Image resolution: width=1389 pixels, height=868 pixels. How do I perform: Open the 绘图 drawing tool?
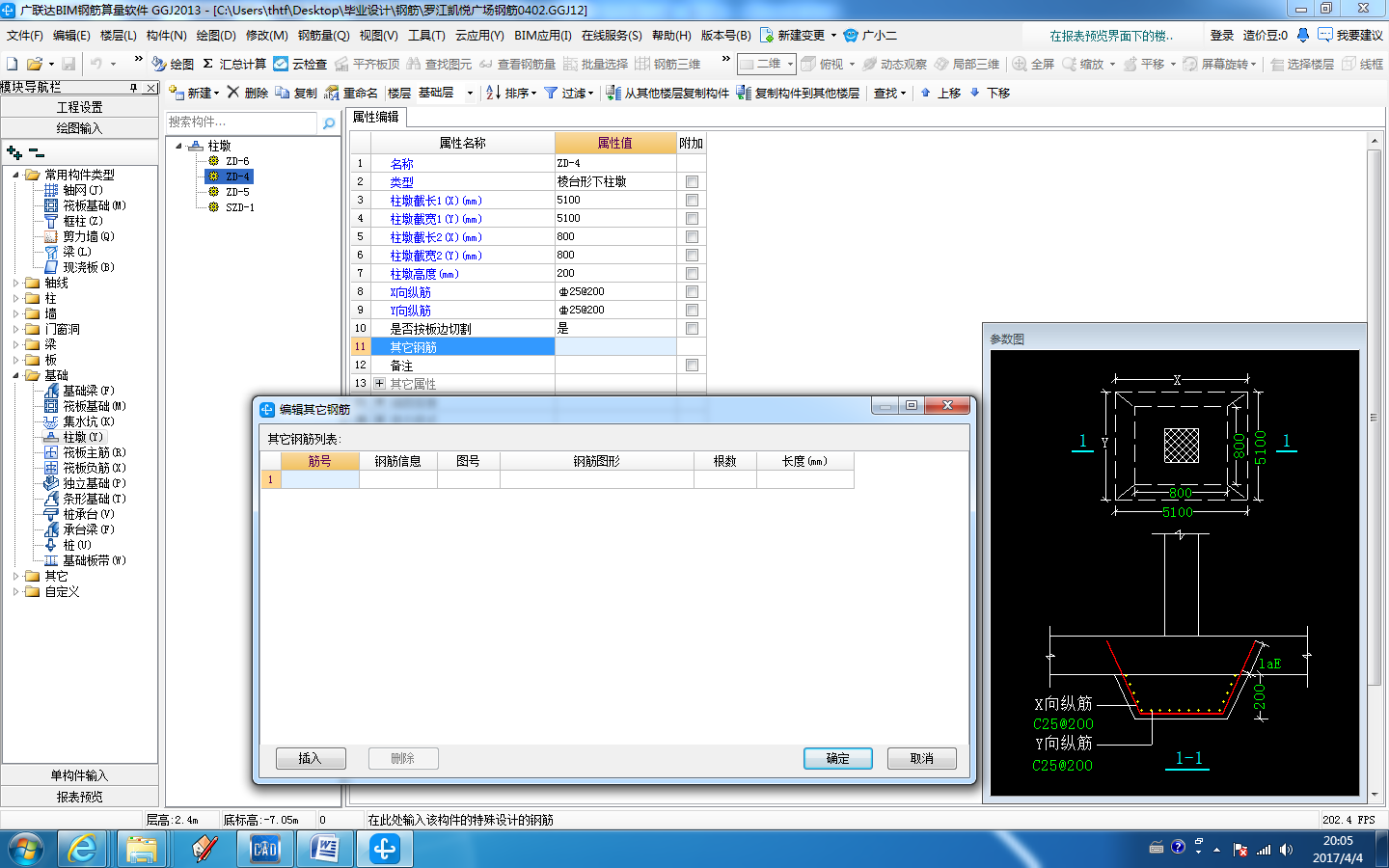173,64
